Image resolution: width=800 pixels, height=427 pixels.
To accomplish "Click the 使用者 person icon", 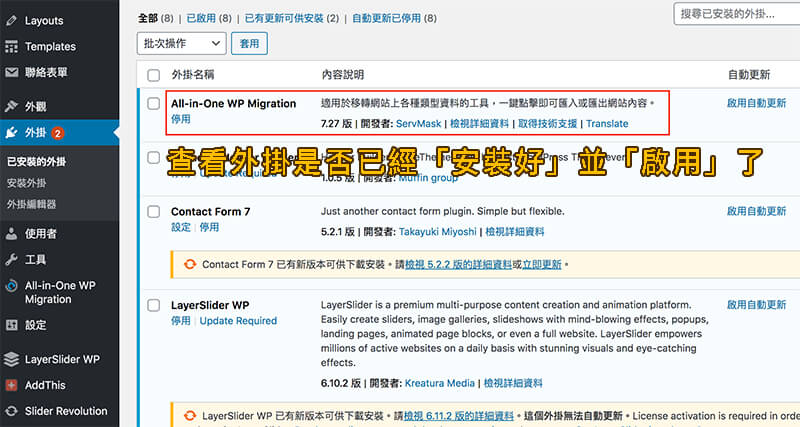I will pos(11,234).
